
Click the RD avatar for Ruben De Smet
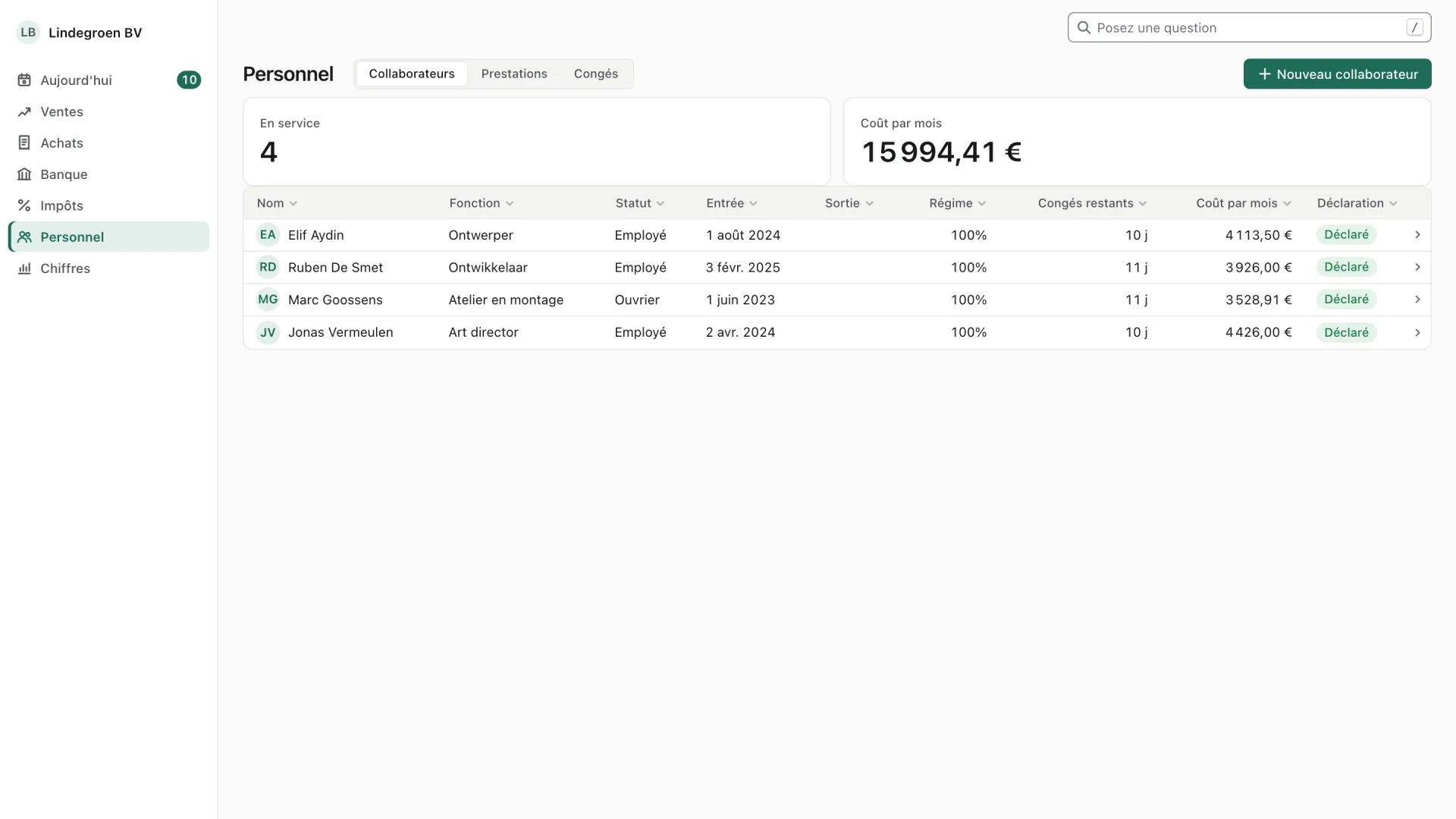(268, 268)
